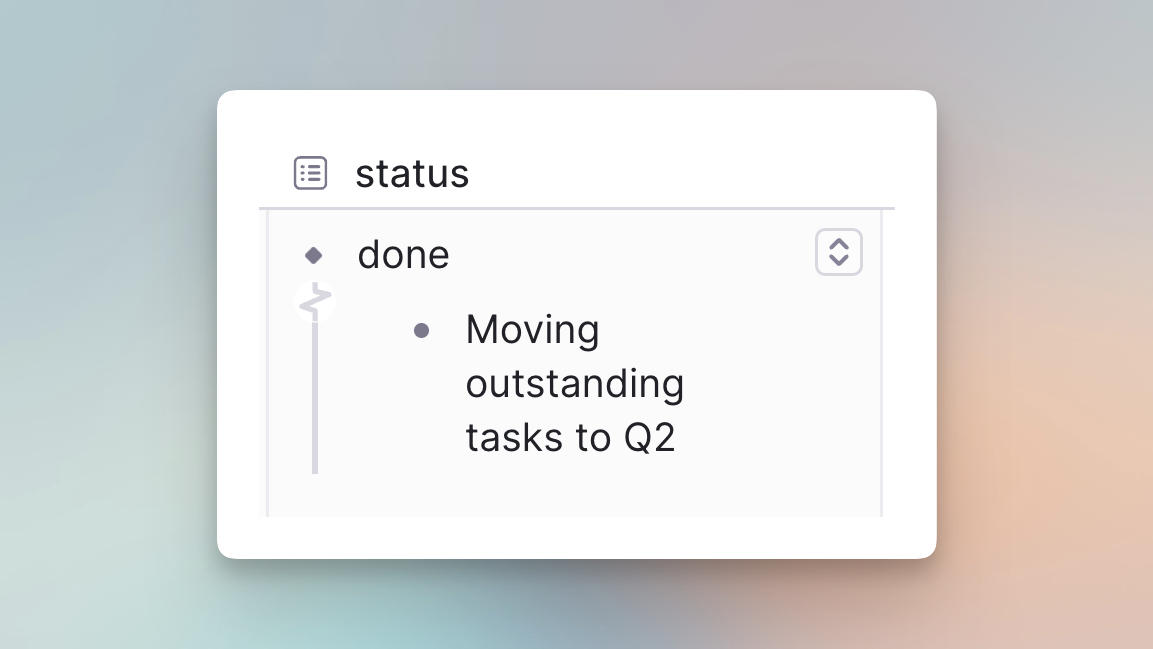Click the word Moving in the task
The image size is (1153, 649).
click(x=532, y=330)
